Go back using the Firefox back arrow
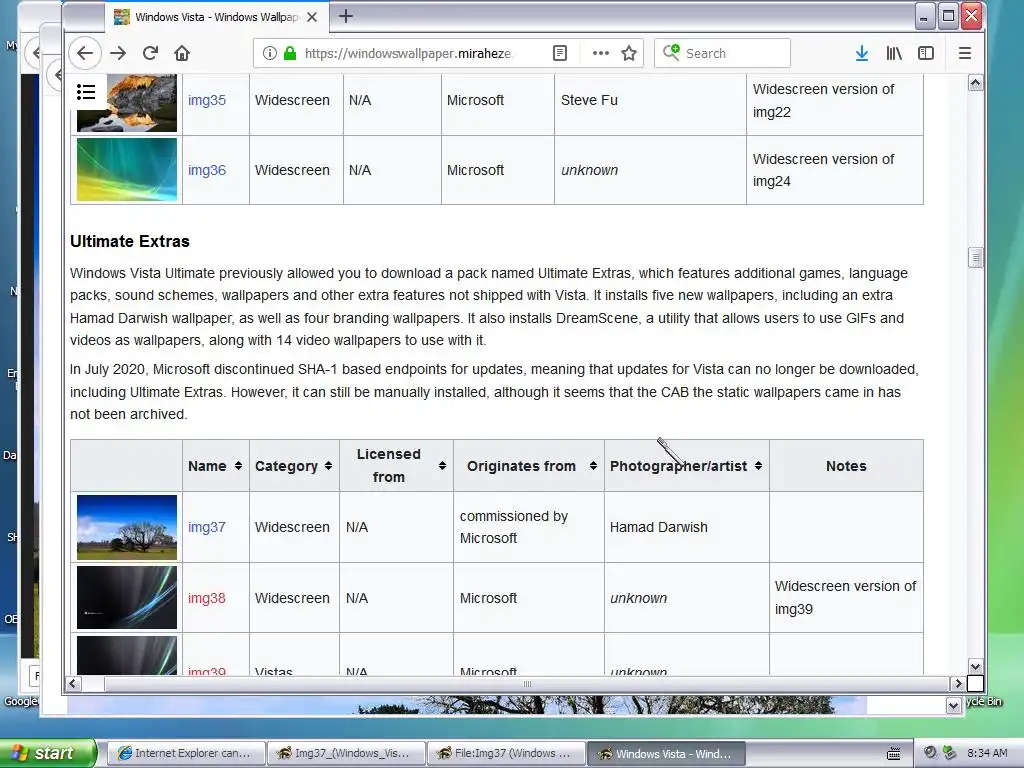Image resolution: width=1024 pixels, height=768 pixels. point(85,54)
